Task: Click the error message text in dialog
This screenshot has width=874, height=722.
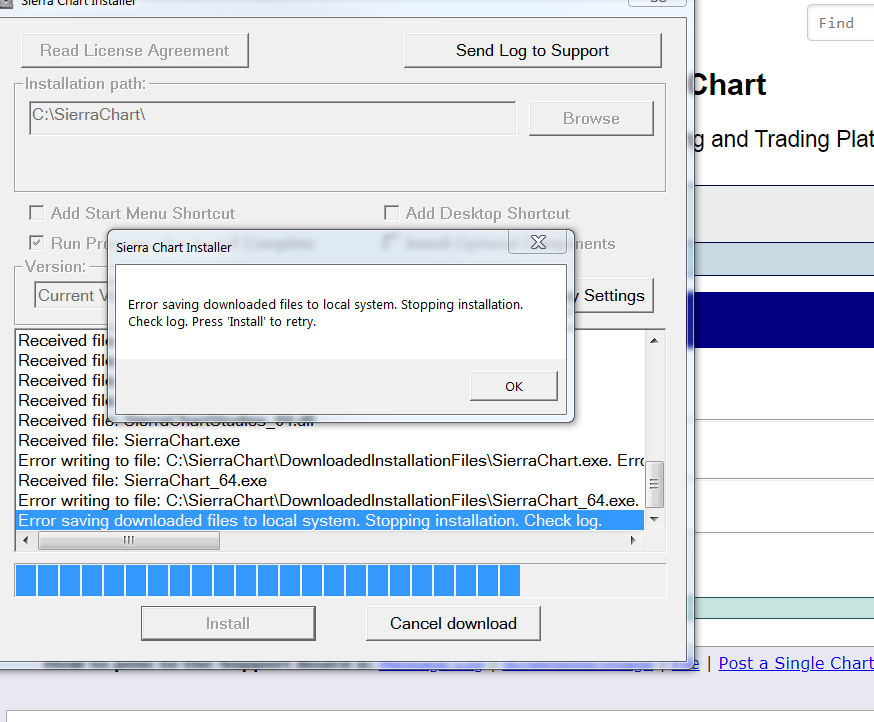Action: [x=326, y=313]
